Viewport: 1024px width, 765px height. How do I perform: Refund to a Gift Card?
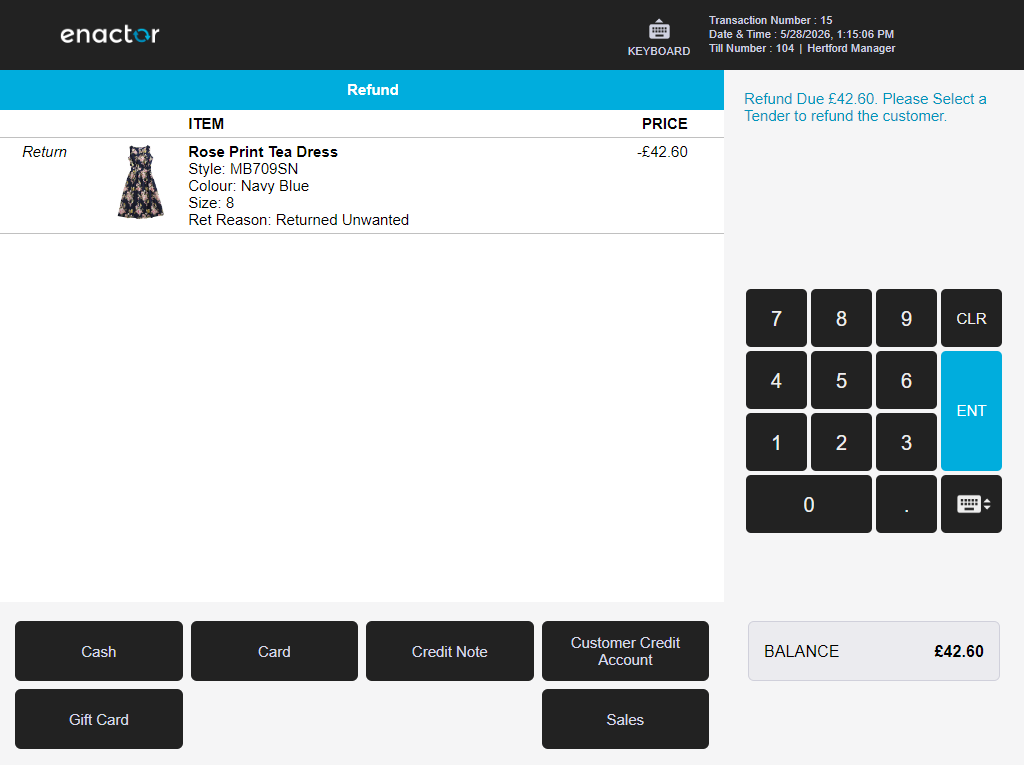coord(99,719)
